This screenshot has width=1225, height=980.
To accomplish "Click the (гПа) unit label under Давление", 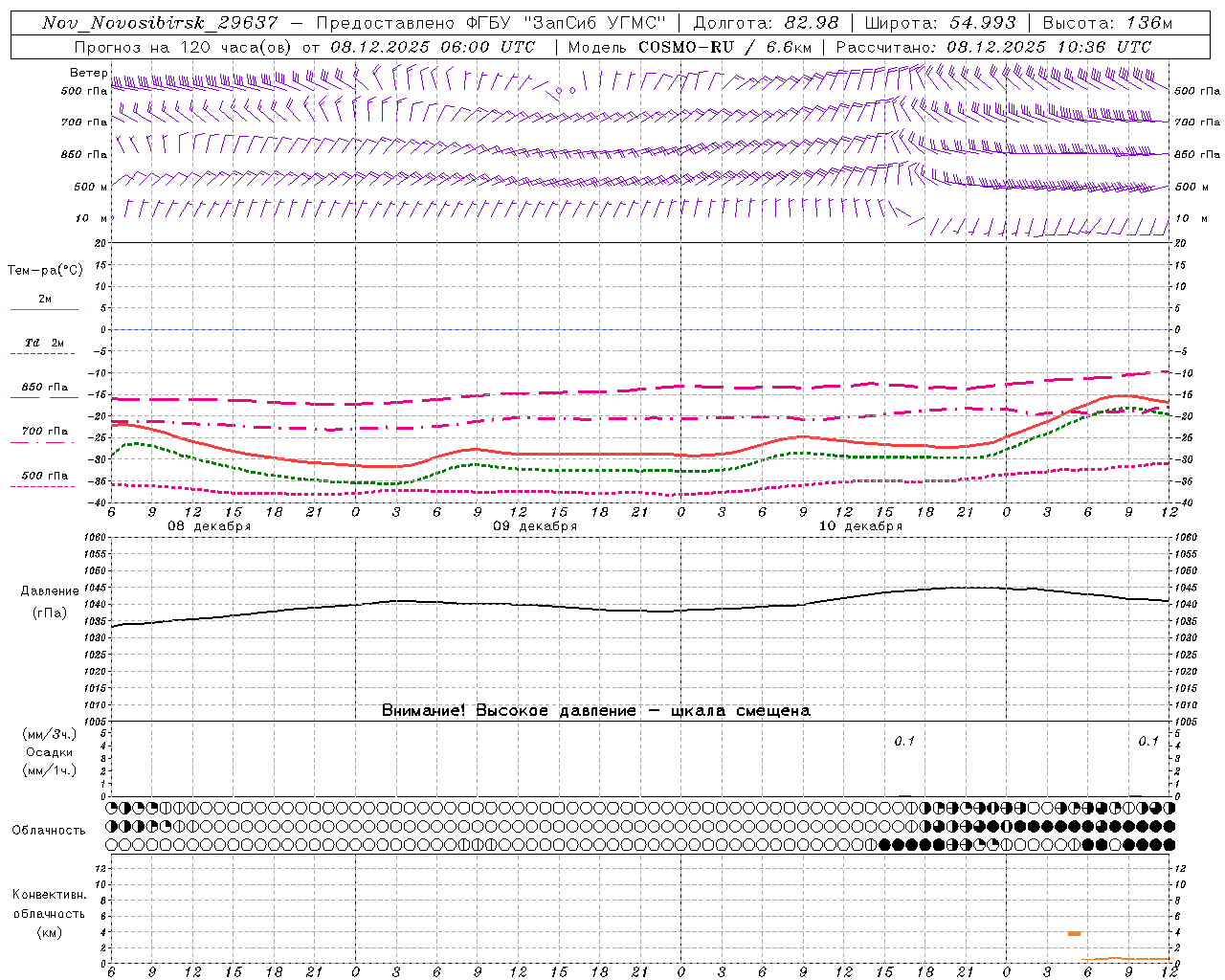I will coord(49,612).
